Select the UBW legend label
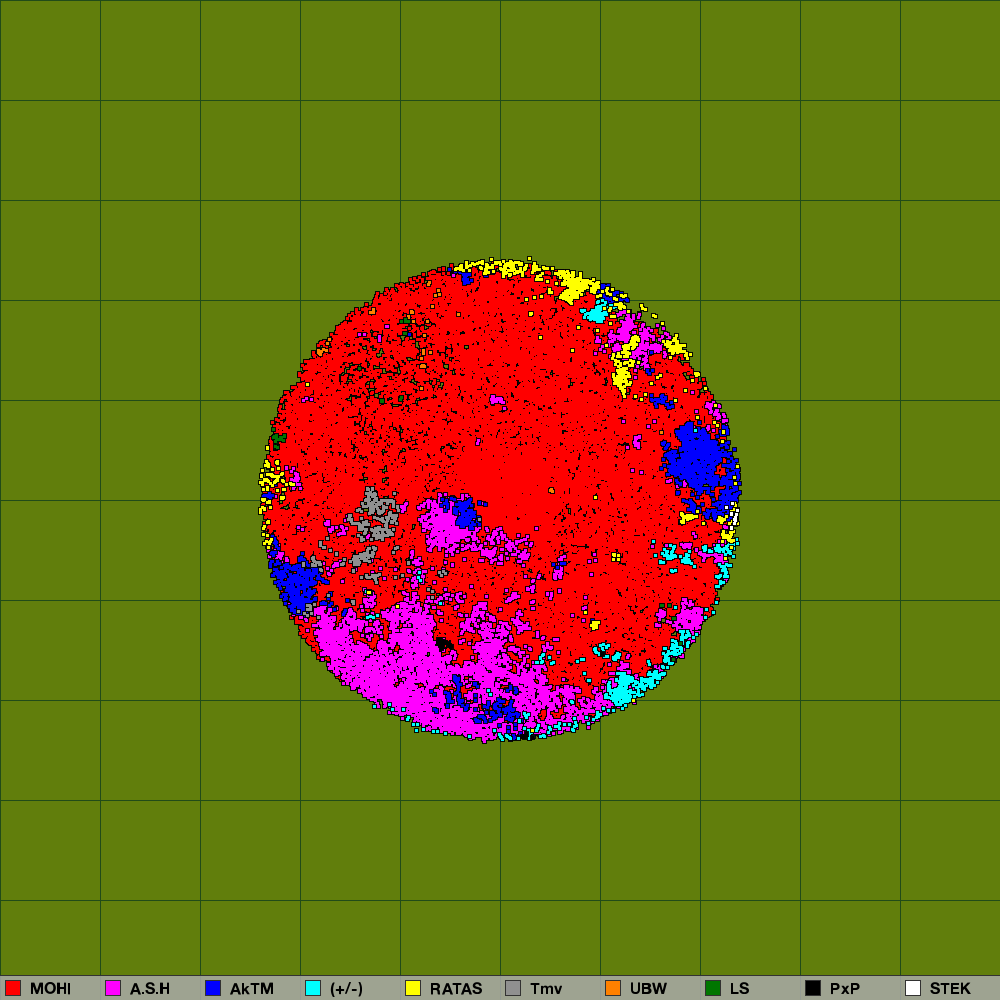Viewport: 1000px width, 1000px height. [648, 989]
